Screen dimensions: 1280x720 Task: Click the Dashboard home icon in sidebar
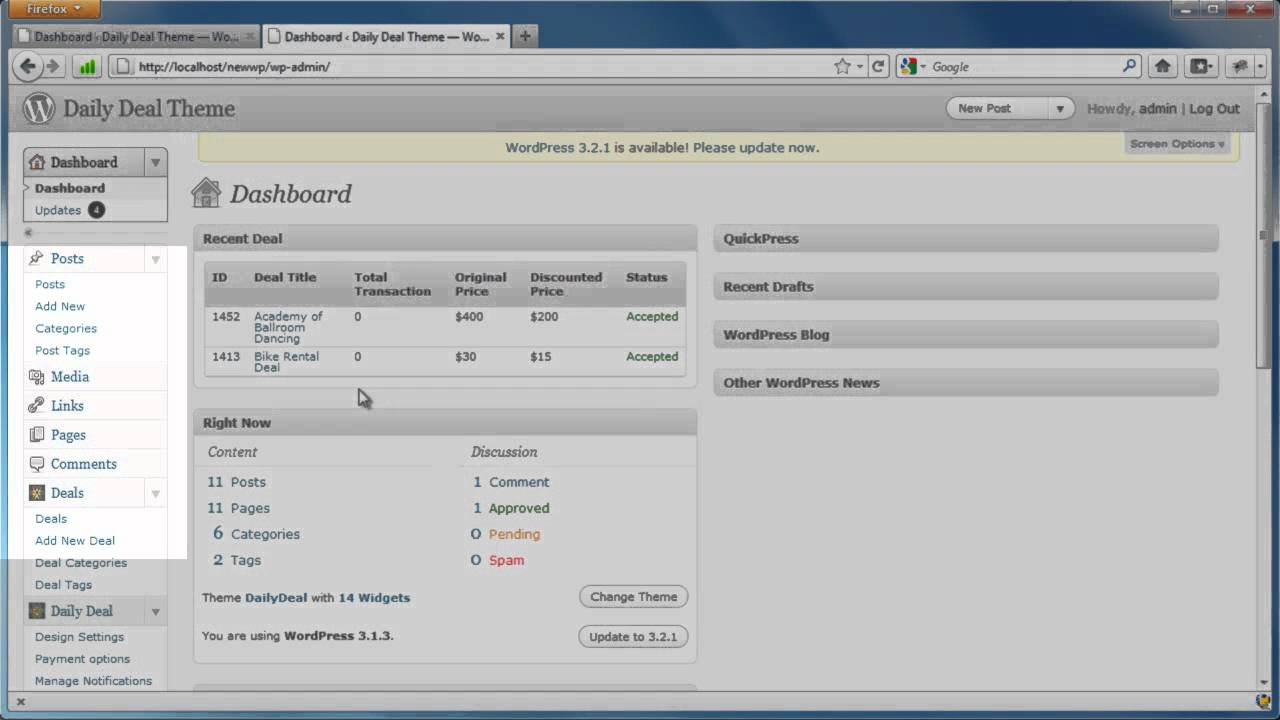coord(37,162)
